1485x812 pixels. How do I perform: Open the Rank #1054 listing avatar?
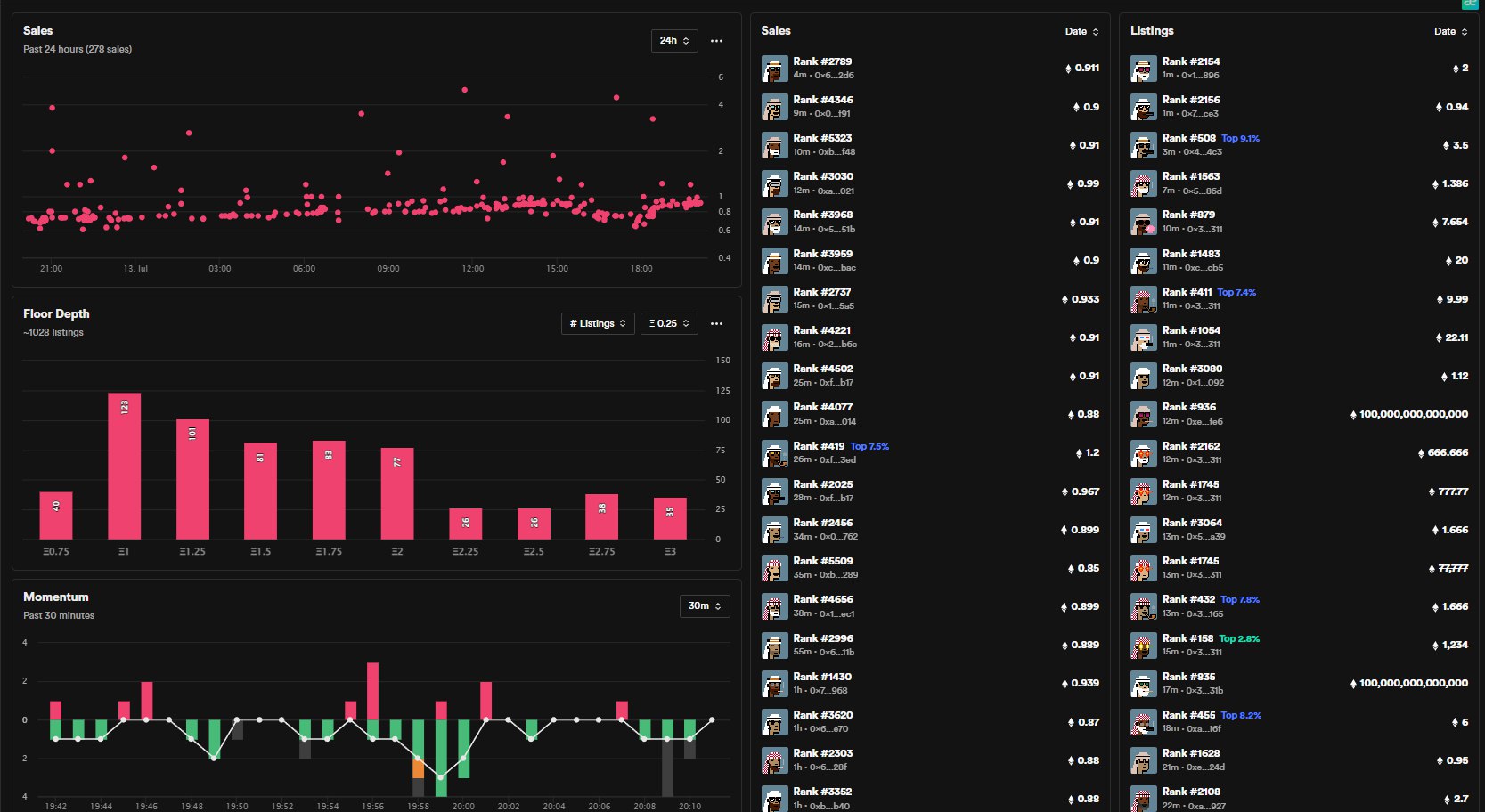[1144, 337]
